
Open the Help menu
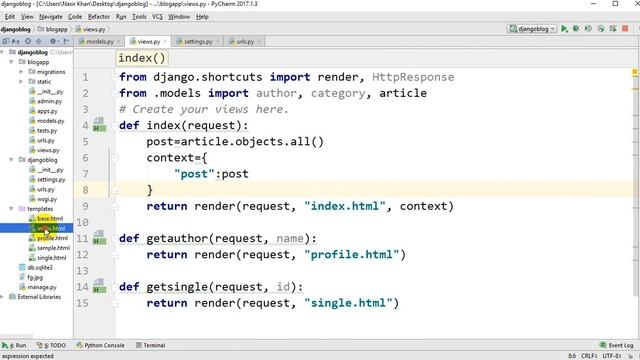[202, 17]
